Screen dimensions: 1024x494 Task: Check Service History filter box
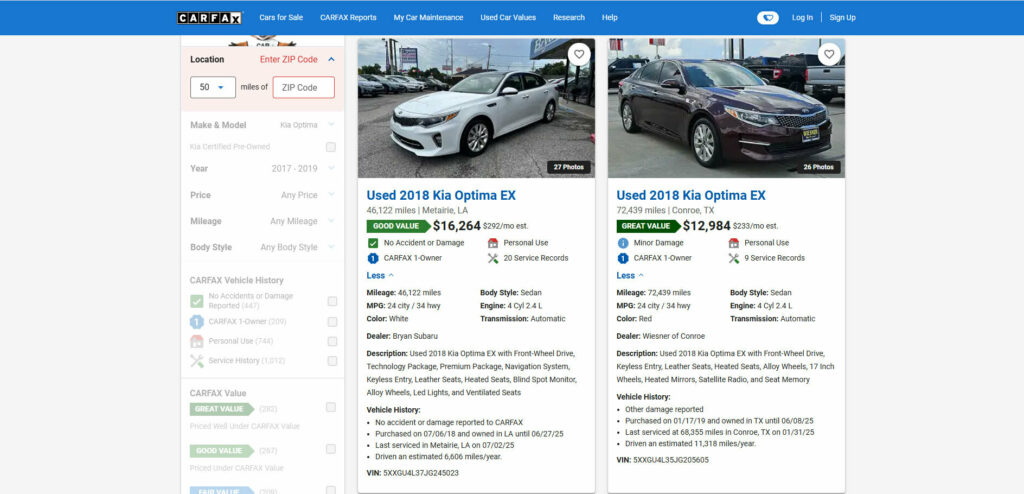coord(332,361)
